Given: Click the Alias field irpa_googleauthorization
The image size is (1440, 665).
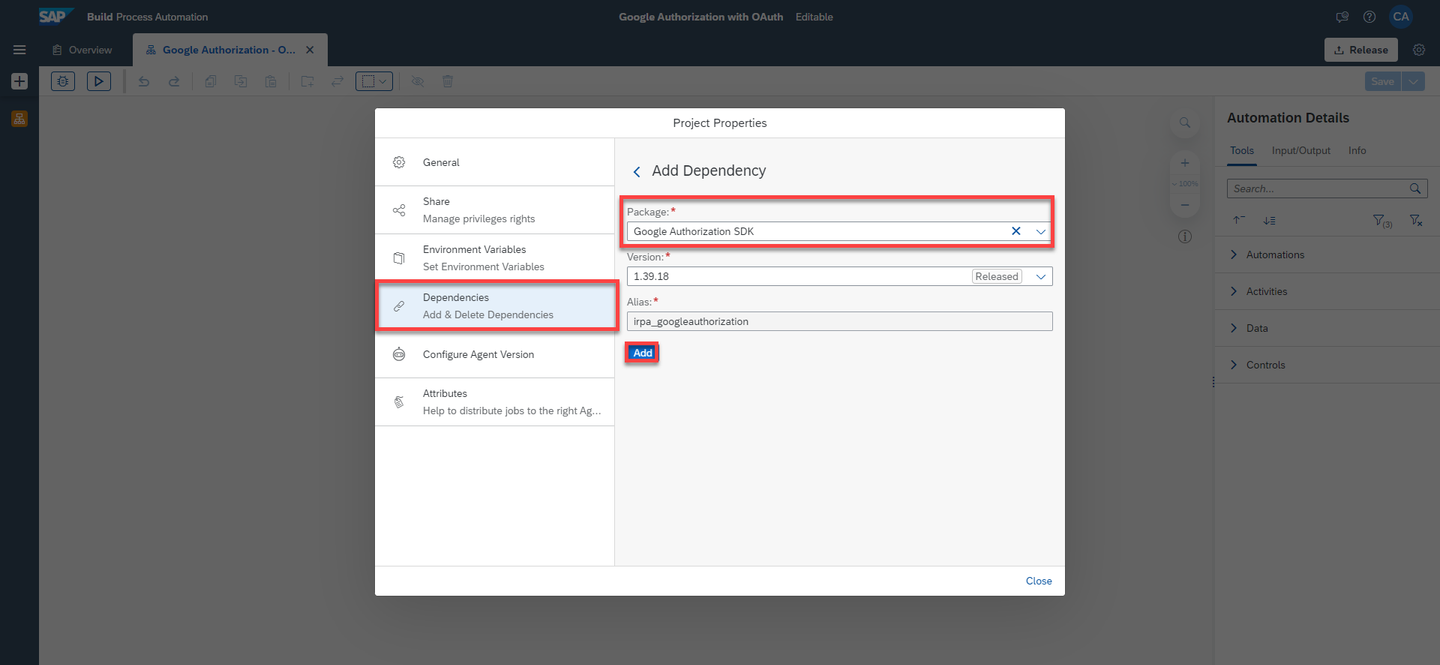Looking at the screenshot, I should coord(840,321).
